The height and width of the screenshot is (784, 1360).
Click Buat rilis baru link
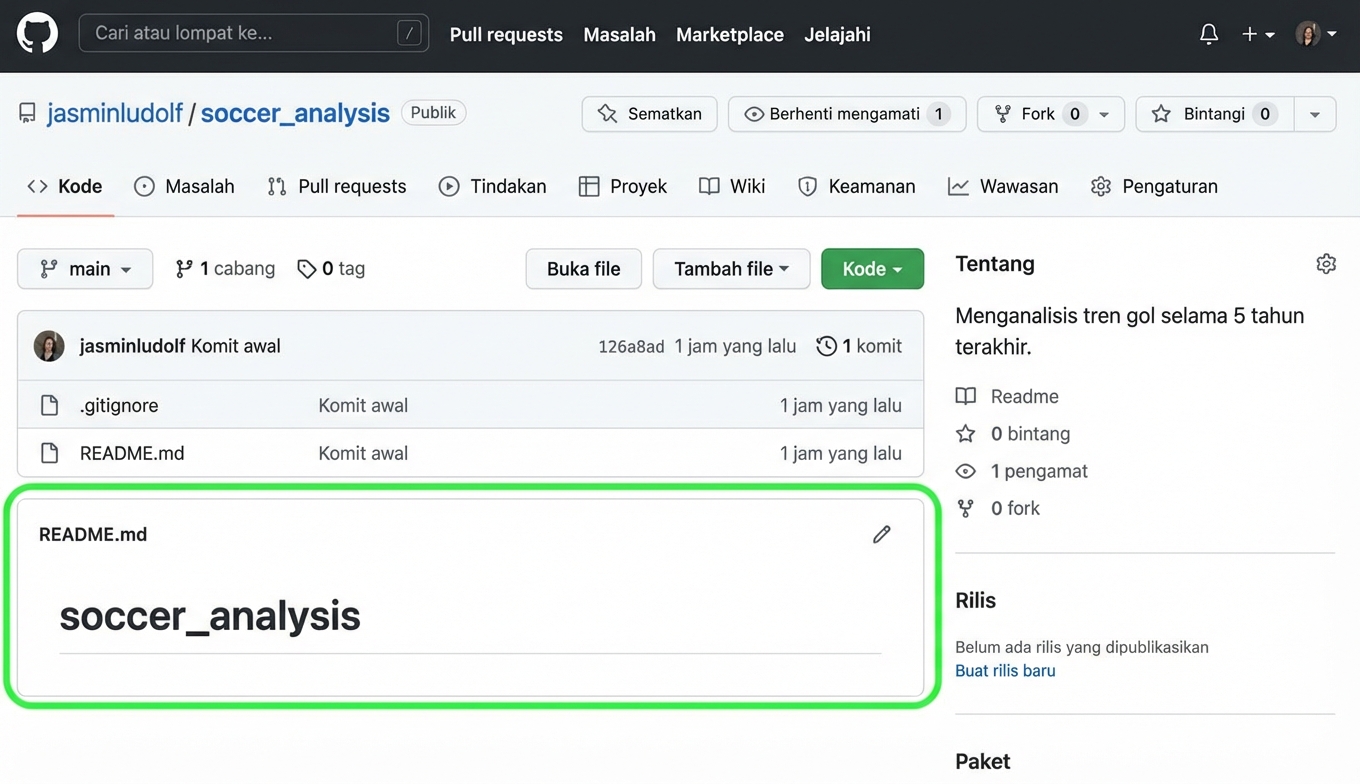1005,670
